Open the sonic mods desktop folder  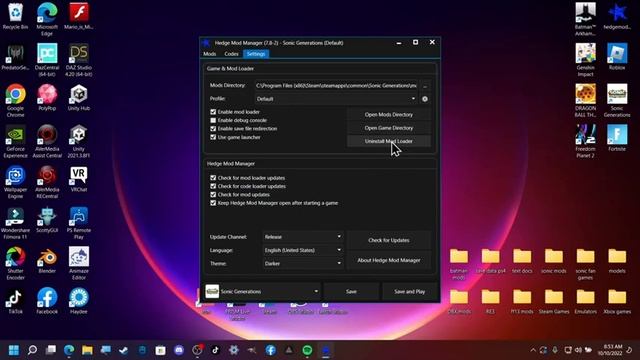click(553, 261)
